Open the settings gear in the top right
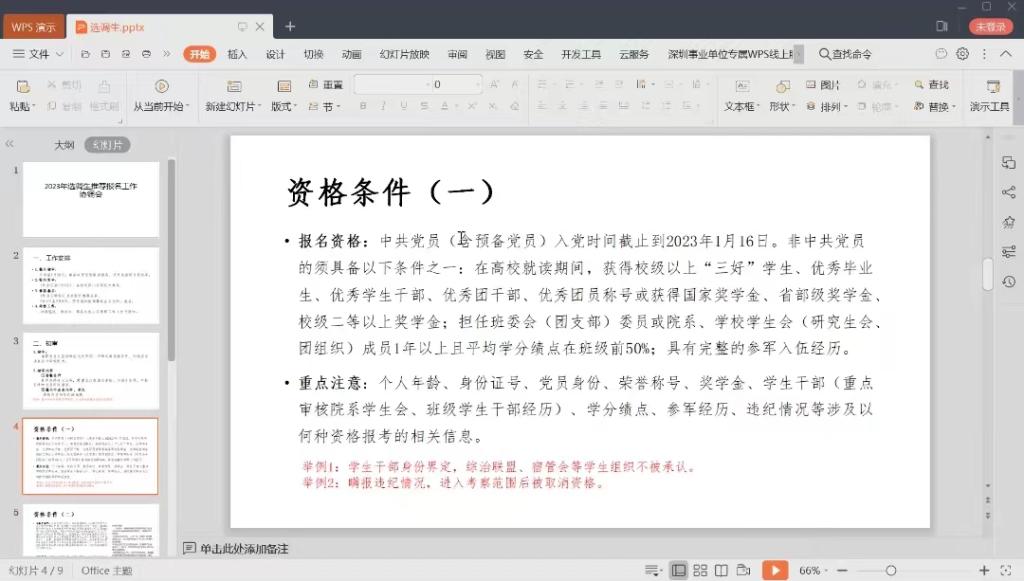1024x581 pixels. coord(962,54)
